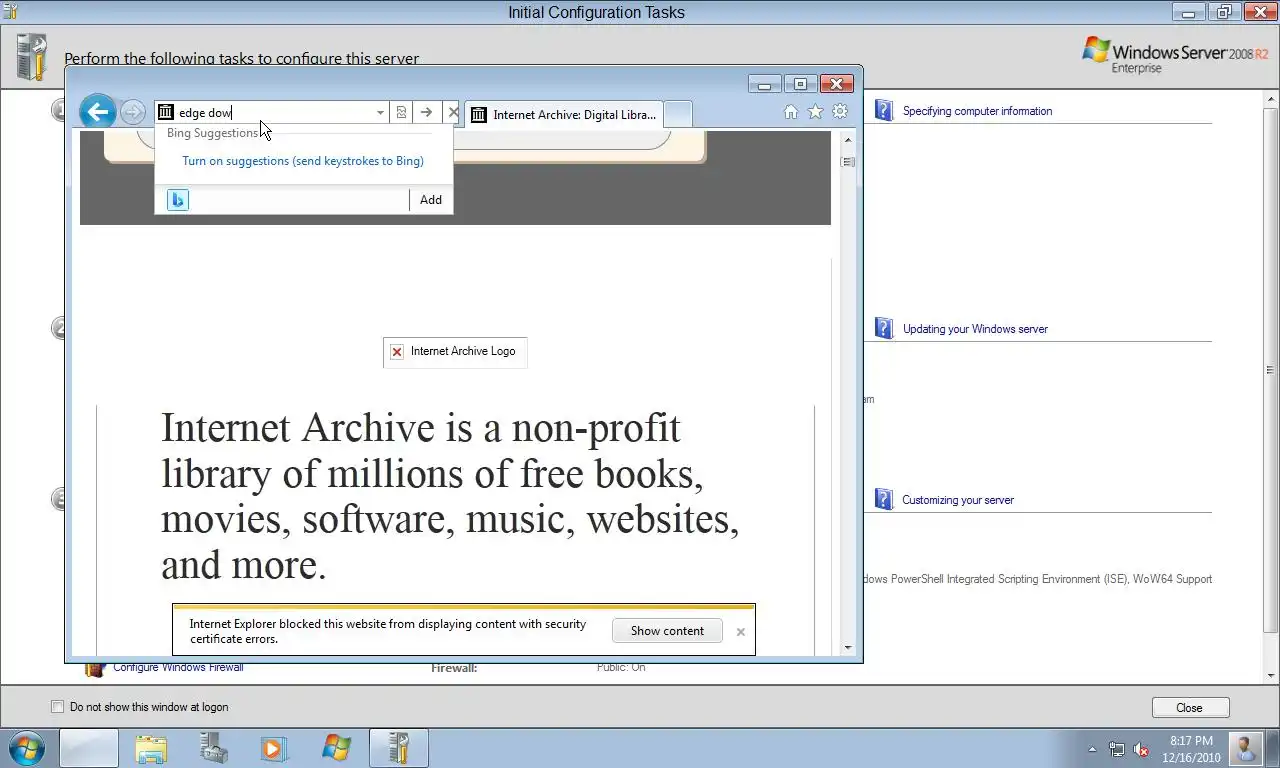The image size is (1280, 768).
Task: Click the Configure Windows Firewall shield icon
Action: click(x=95, y=669)
